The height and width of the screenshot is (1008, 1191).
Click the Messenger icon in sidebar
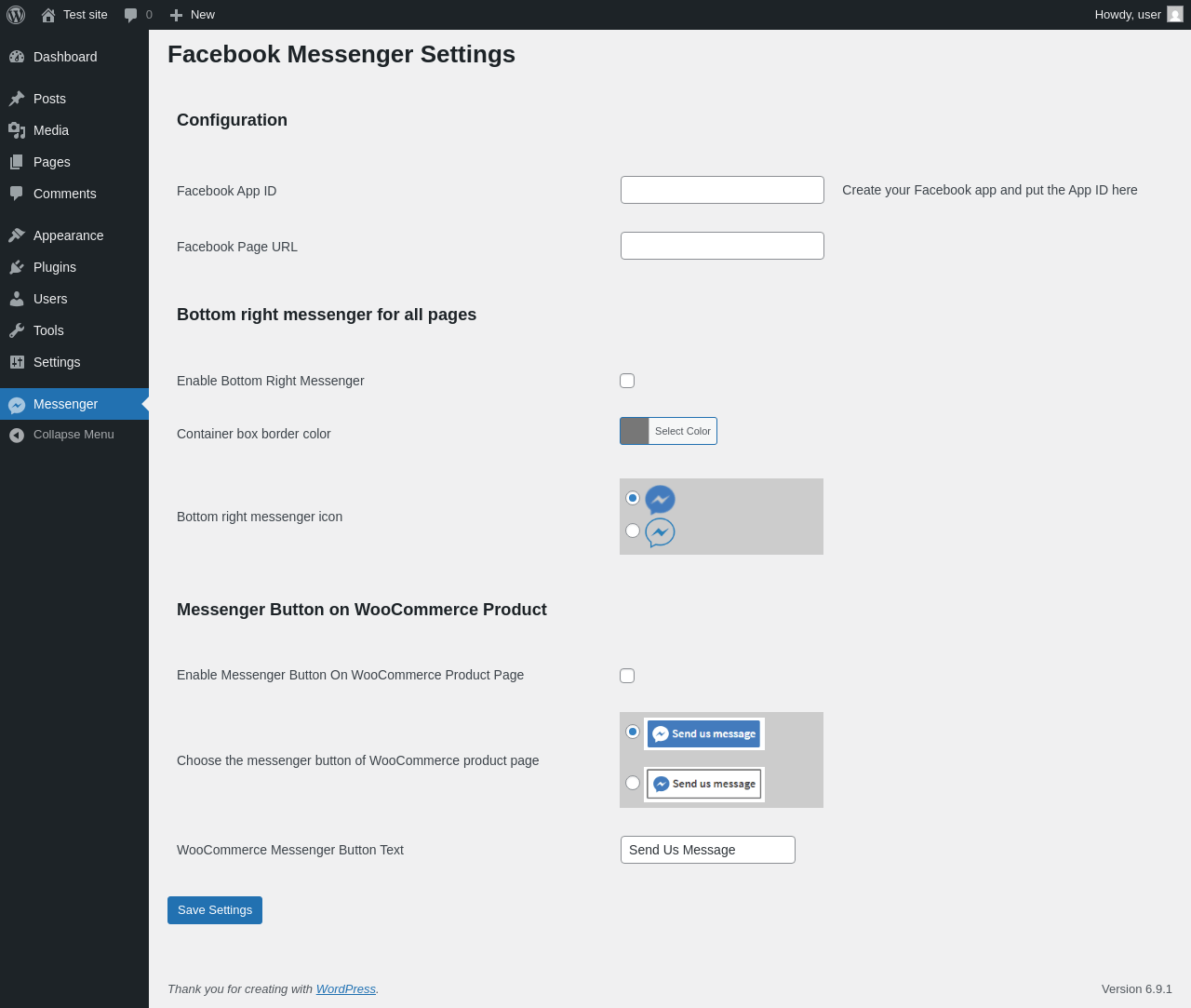[17, 405]
